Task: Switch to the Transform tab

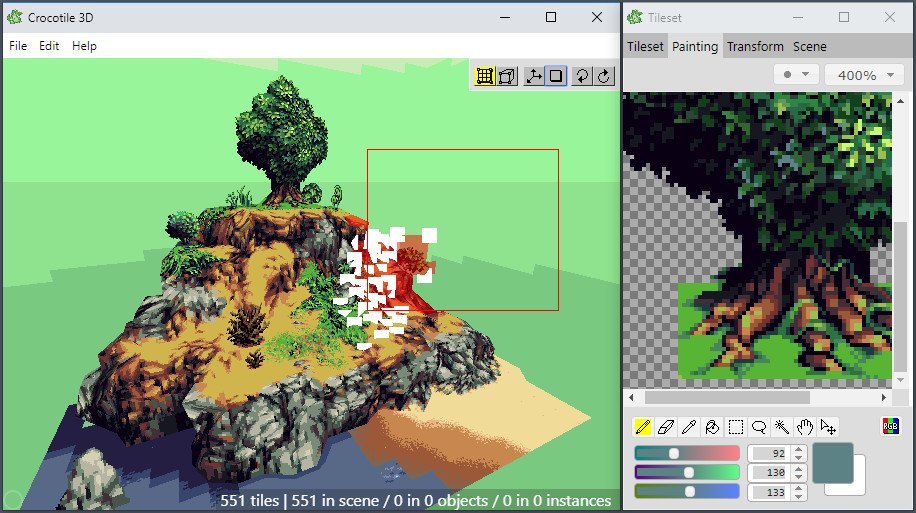Action: pyautogui.click(x=755, y=46)
